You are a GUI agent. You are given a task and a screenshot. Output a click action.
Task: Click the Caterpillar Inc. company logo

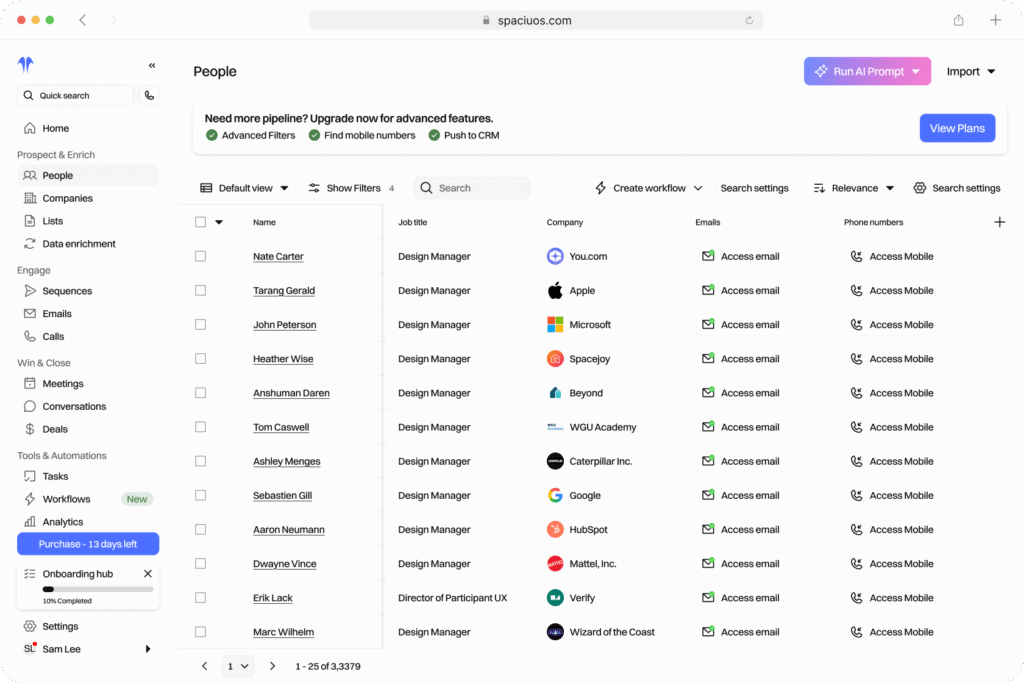point(555,461)
